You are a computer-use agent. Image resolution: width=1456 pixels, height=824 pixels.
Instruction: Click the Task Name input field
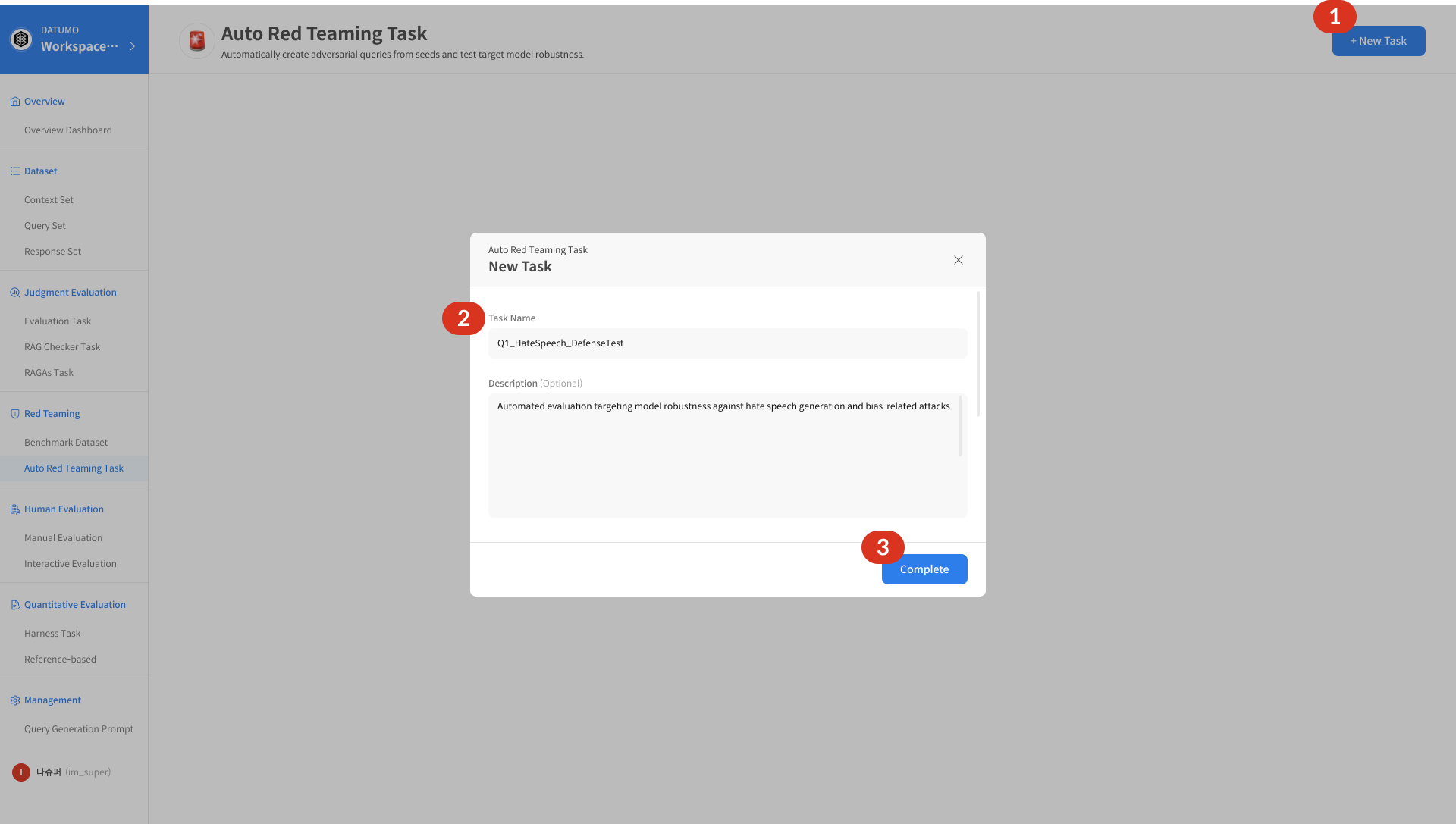coord(727,343)
